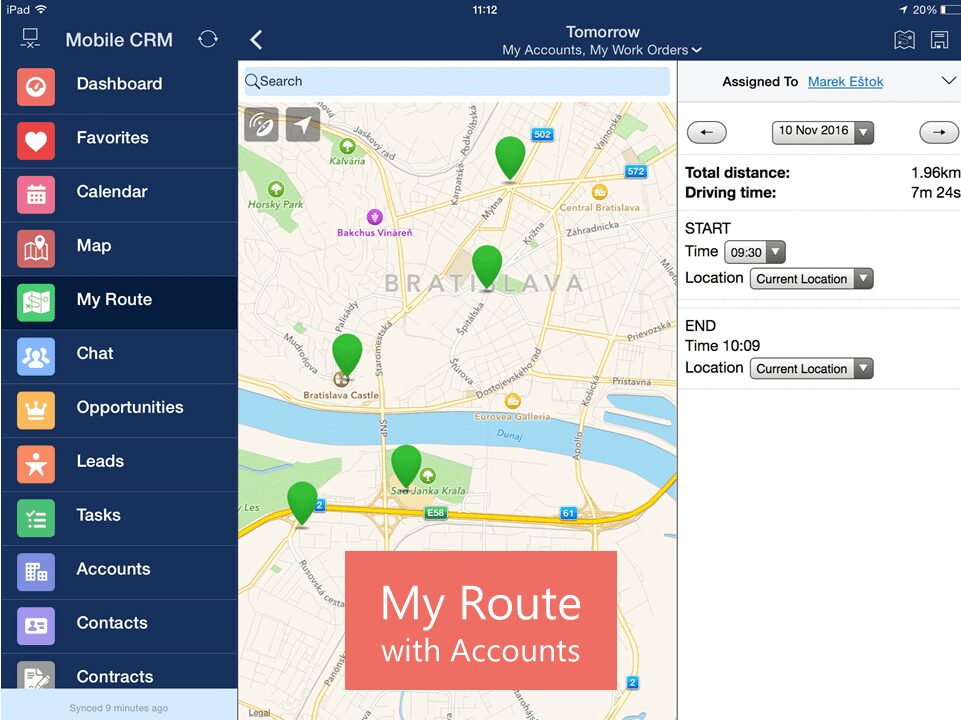Click the Favorites heart icon
The image size is (961, 720).
click(x=36, y=141)
